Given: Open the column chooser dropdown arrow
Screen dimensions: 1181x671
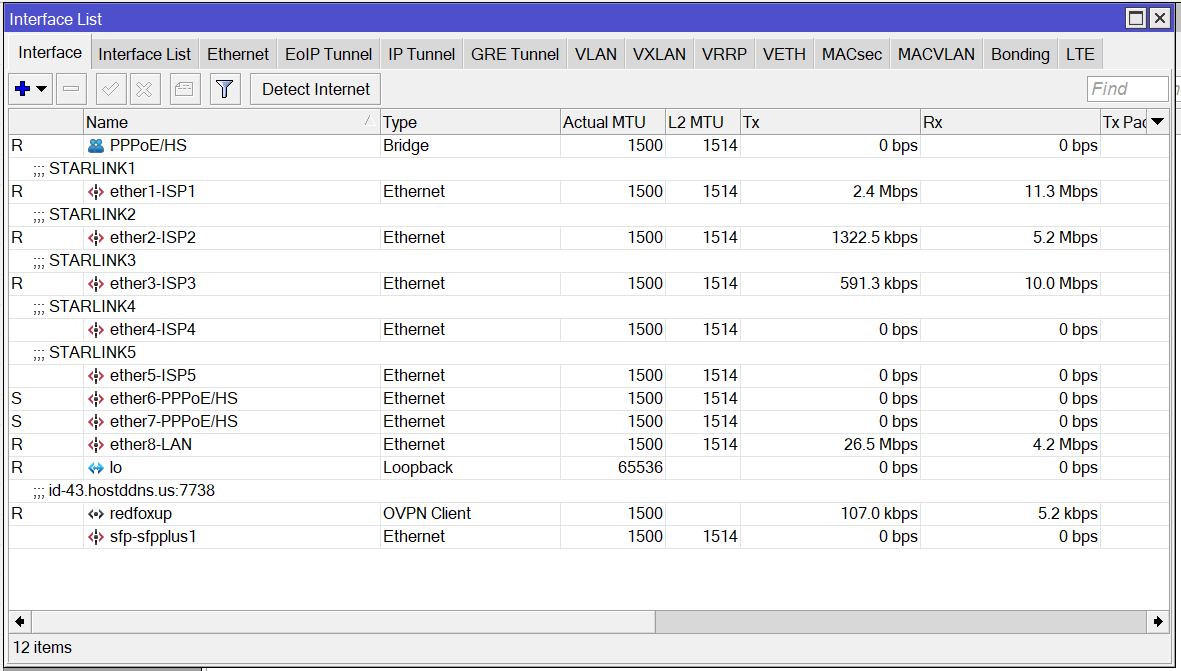Looking at the screenshot, I should [1158, 121].
